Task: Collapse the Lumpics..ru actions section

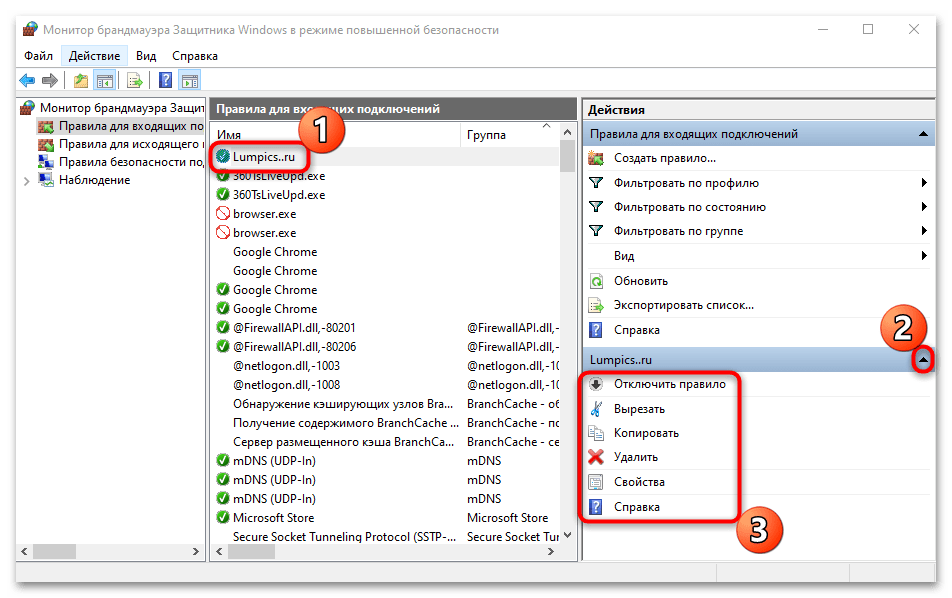Action: coord(924,359)
